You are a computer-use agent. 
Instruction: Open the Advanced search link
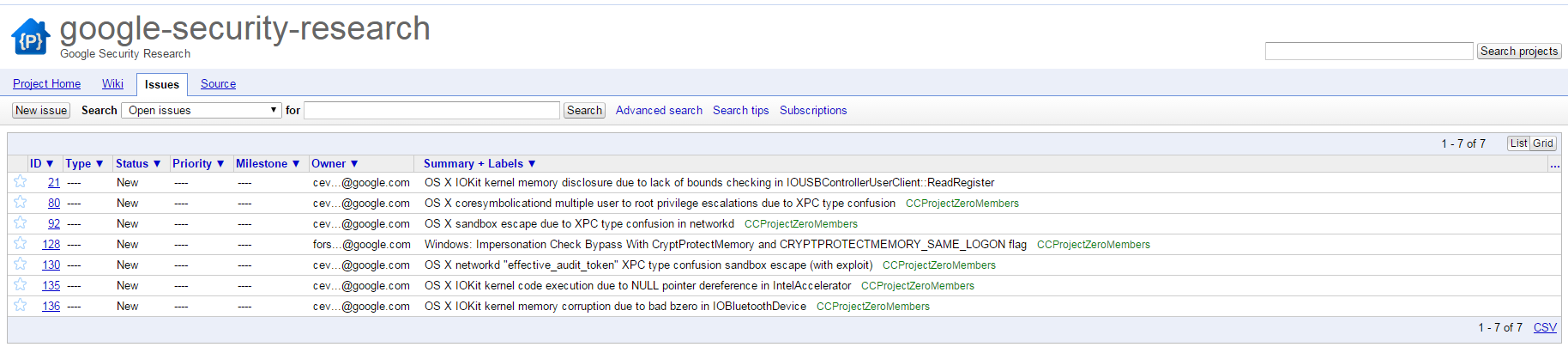pos(659,110)
